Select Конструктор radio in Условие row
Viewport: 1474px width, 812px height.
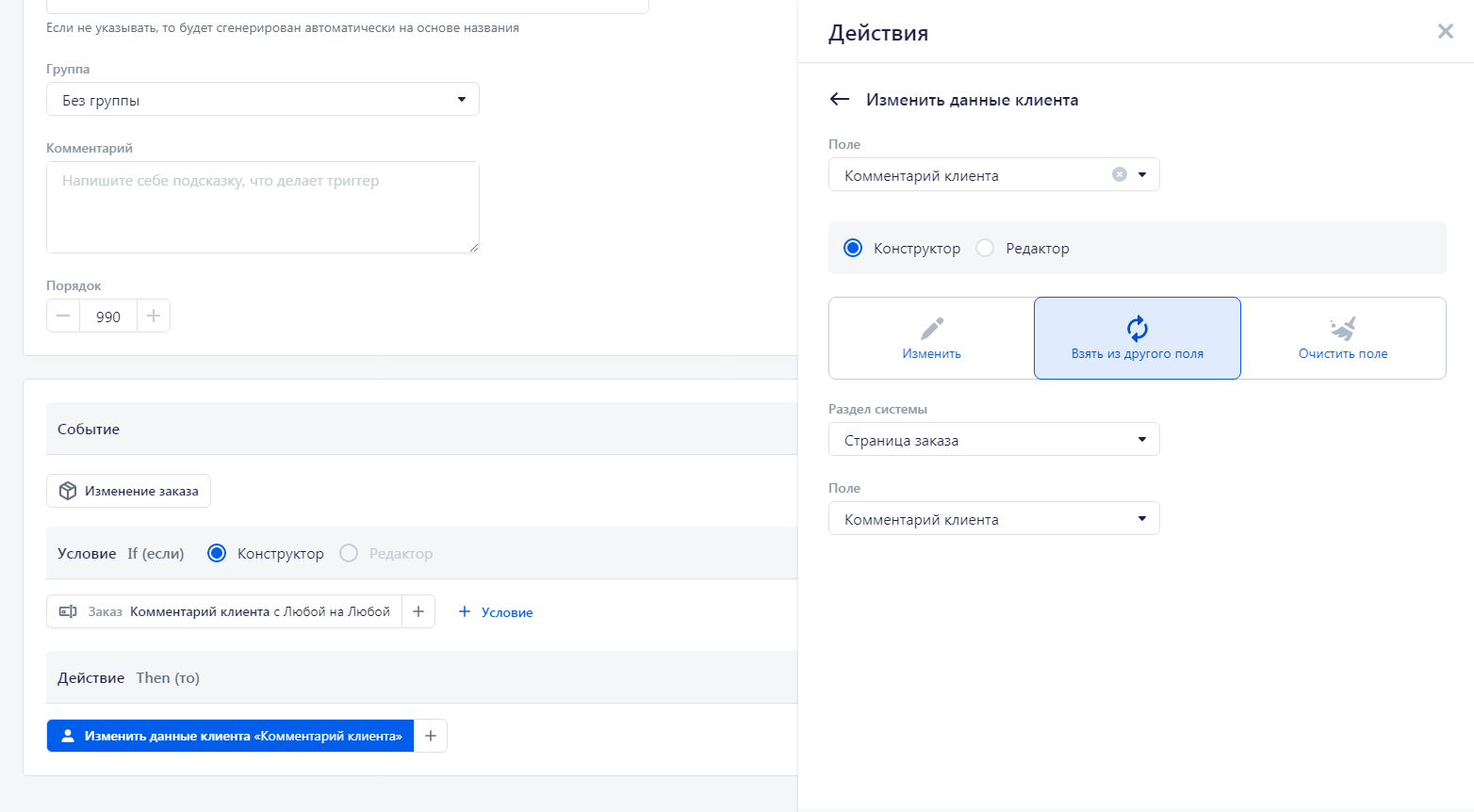click(217, 553)
